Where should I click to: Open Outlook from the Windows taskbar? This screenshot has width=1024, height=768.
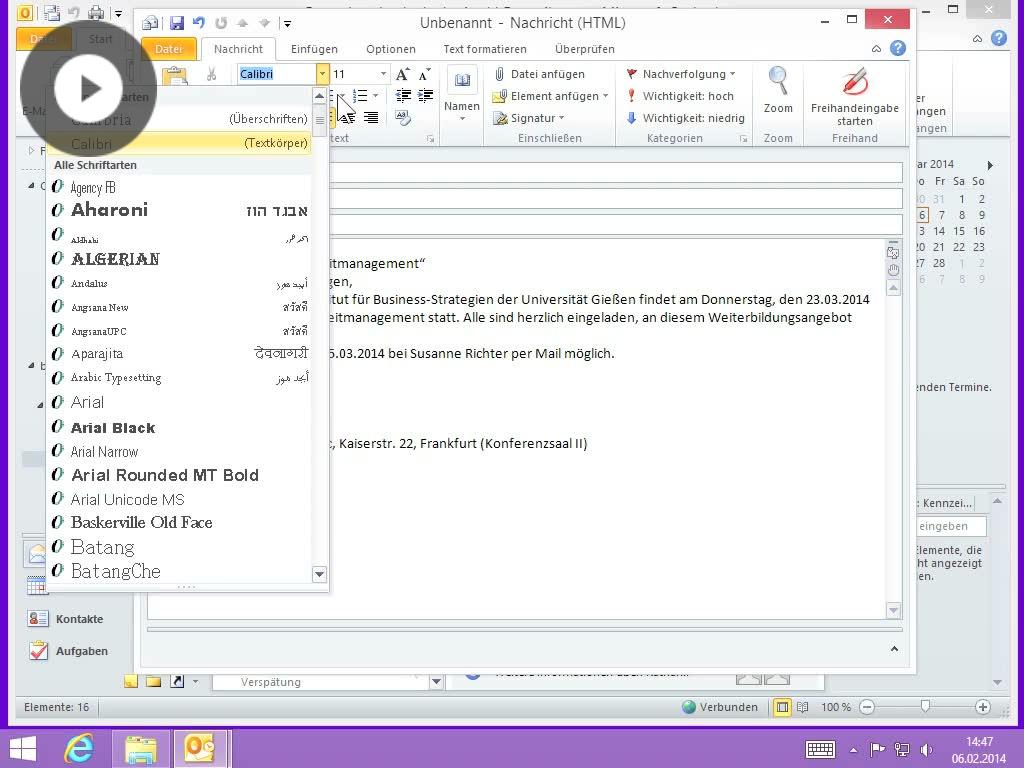200,747
